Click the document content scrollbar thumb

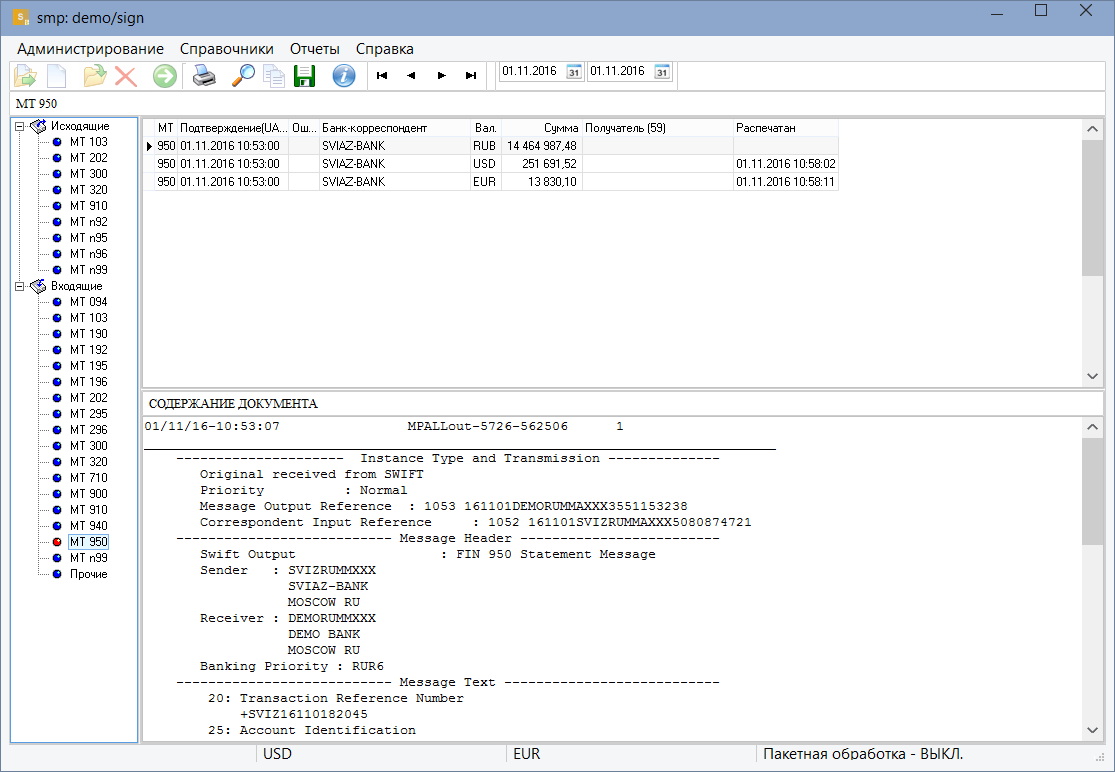[x=1092, y=491]
